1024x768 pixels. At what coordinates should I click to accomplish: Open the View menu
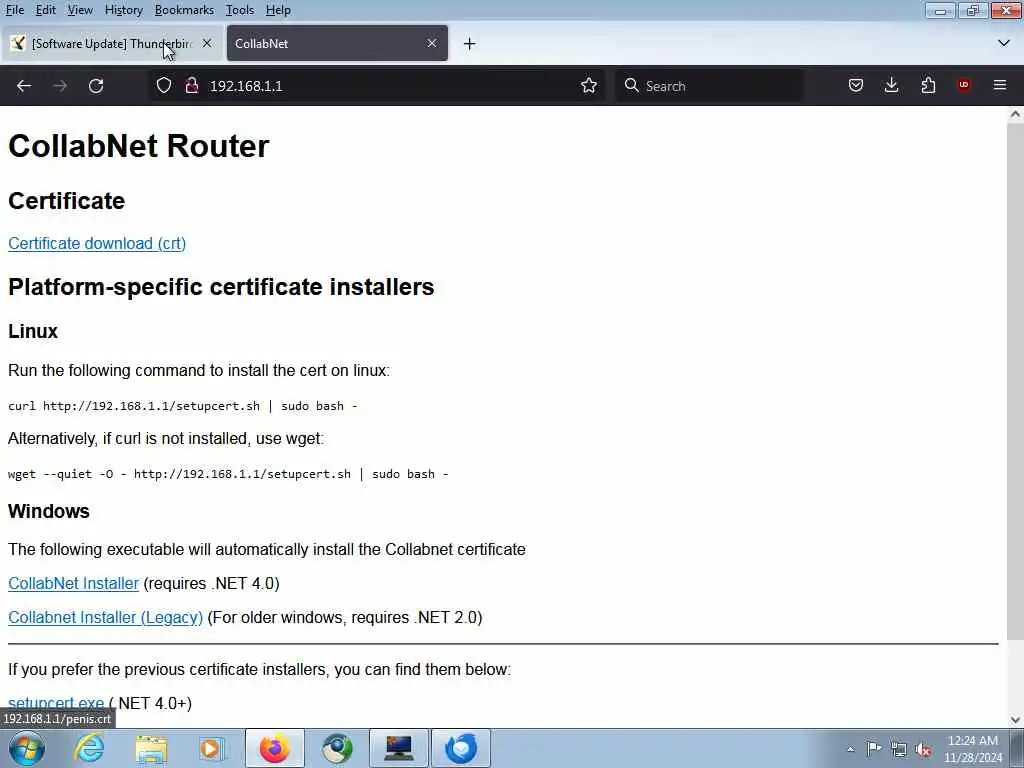(80, 10)
